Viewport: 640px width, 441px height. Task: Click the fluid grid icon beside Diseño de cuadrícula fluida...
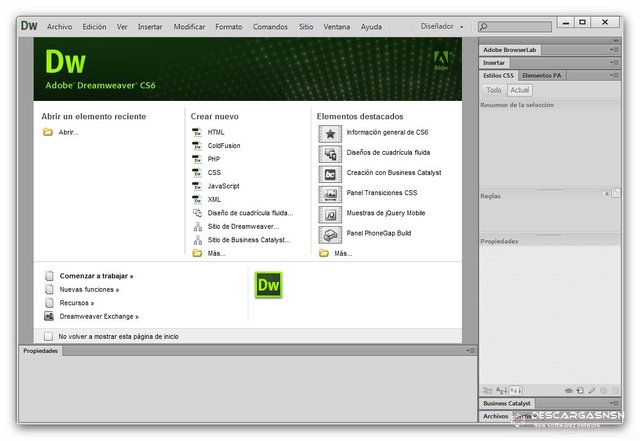pyautogui.click(x=197, y=213)
